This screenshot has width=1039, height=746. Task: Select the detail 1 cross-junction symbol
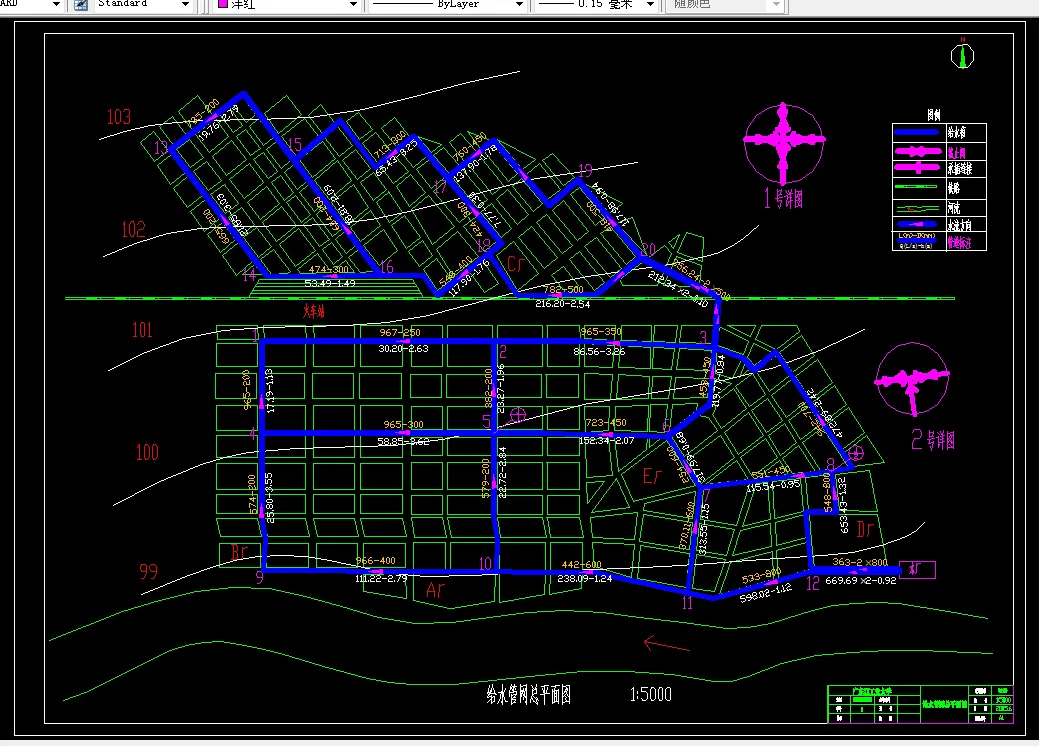(x=784, y=142)
